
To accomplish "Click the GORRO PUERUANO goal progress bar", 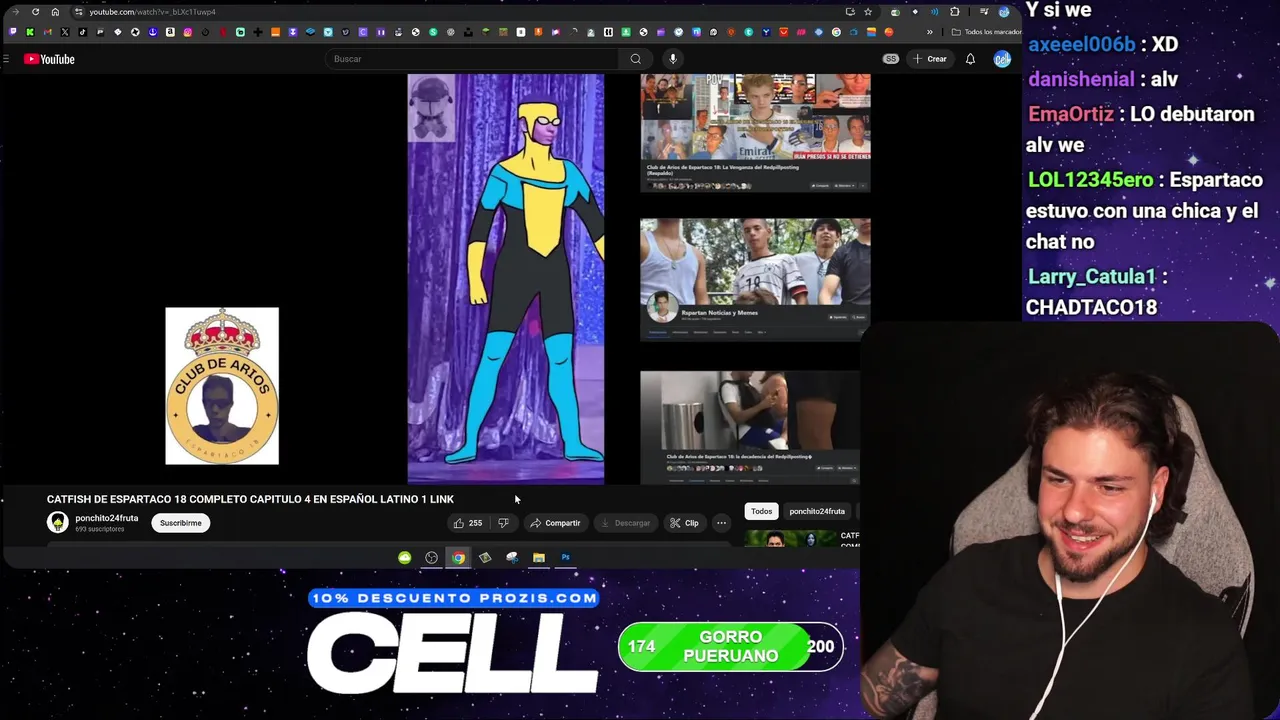I will pos(730,647).
